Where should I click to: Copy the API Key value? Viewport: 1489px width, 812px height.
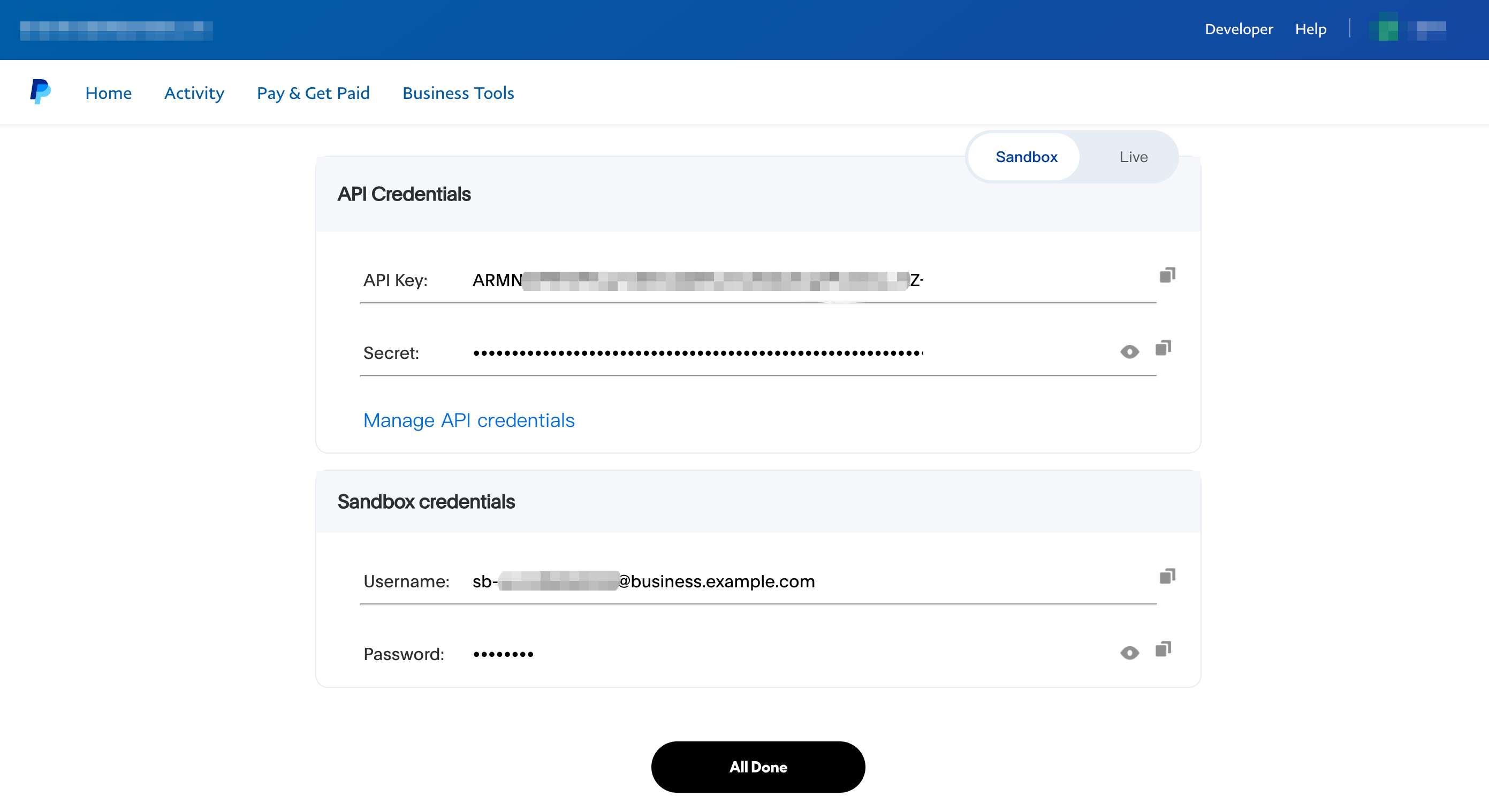pos(1167,275)
